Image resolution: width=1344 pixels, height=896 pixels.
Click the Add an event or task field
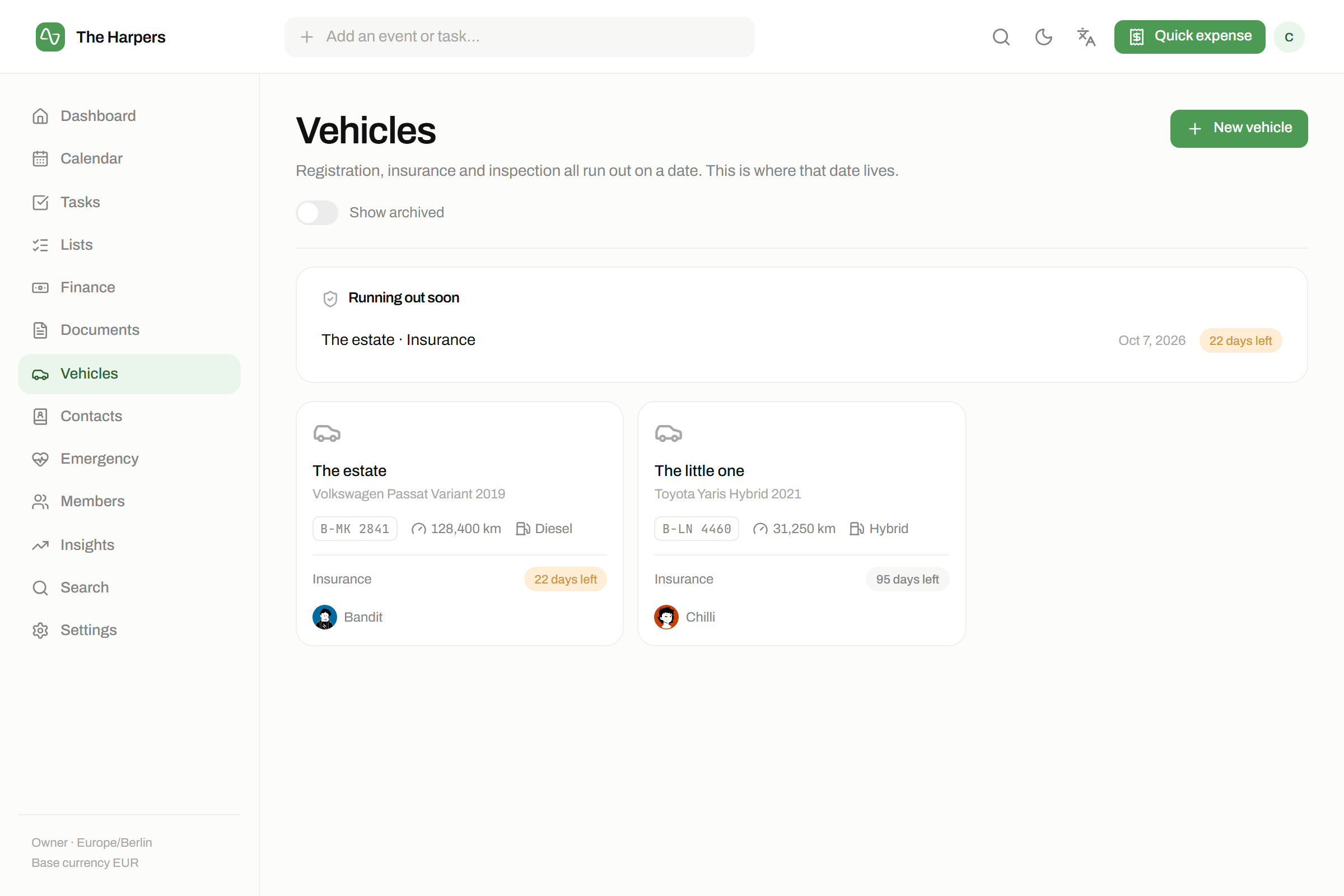tap(520, 37)
